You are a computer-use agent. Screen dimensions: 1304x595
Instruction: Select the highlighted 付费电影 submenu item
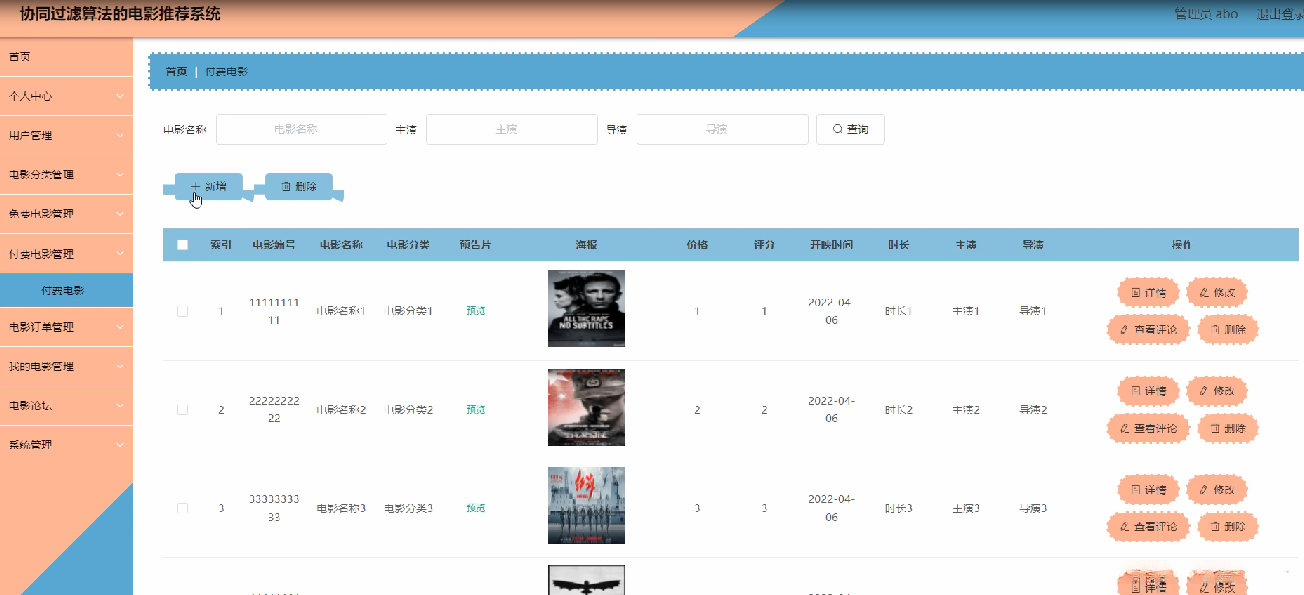(66, 291)
